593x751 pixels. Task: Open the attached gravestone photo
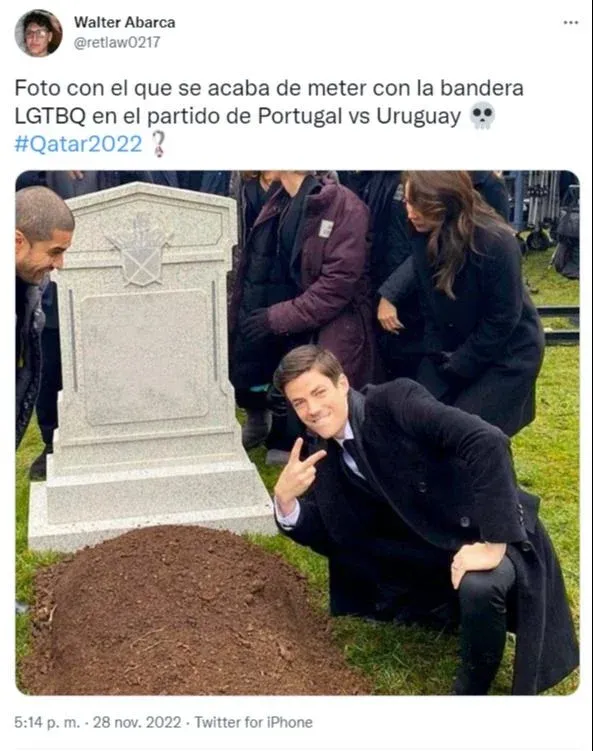(x=297, y=432)
